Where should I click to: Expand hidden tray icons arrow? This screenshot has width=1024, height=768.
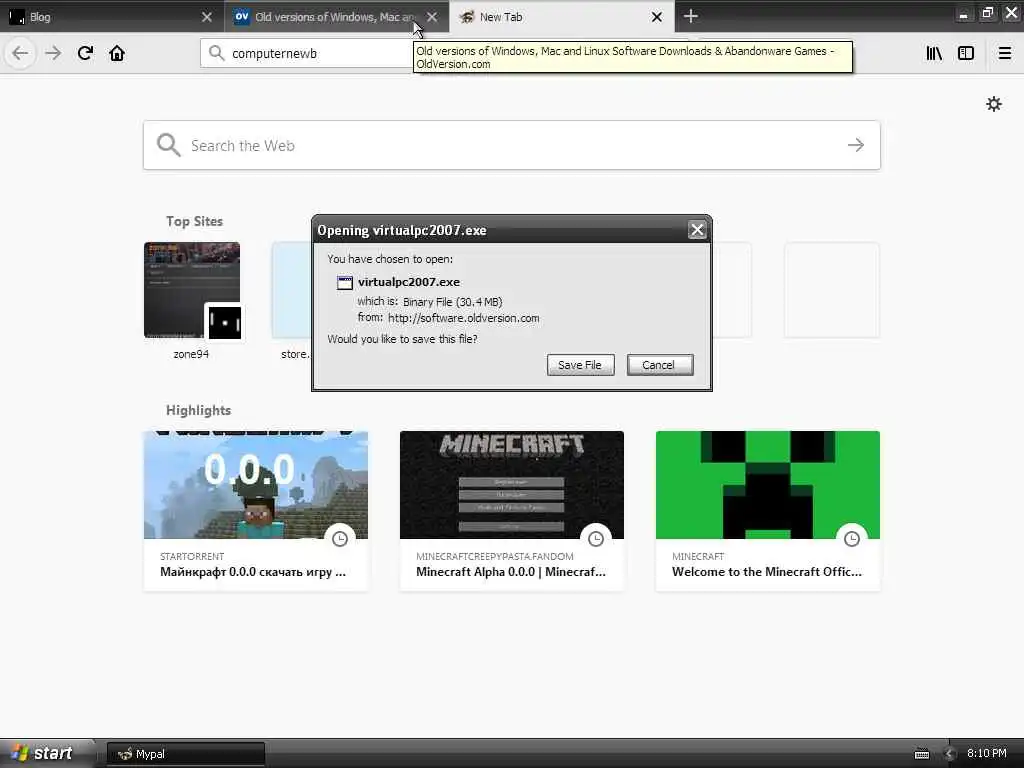(x=950, y=754)
